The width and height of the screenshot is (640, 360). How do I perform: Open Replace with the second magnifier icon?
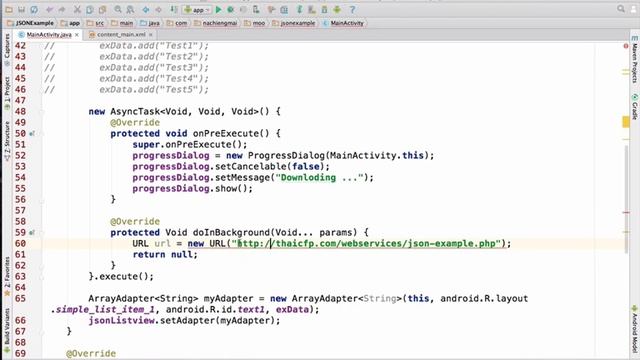pyautogui.click(x=130, y=9)
